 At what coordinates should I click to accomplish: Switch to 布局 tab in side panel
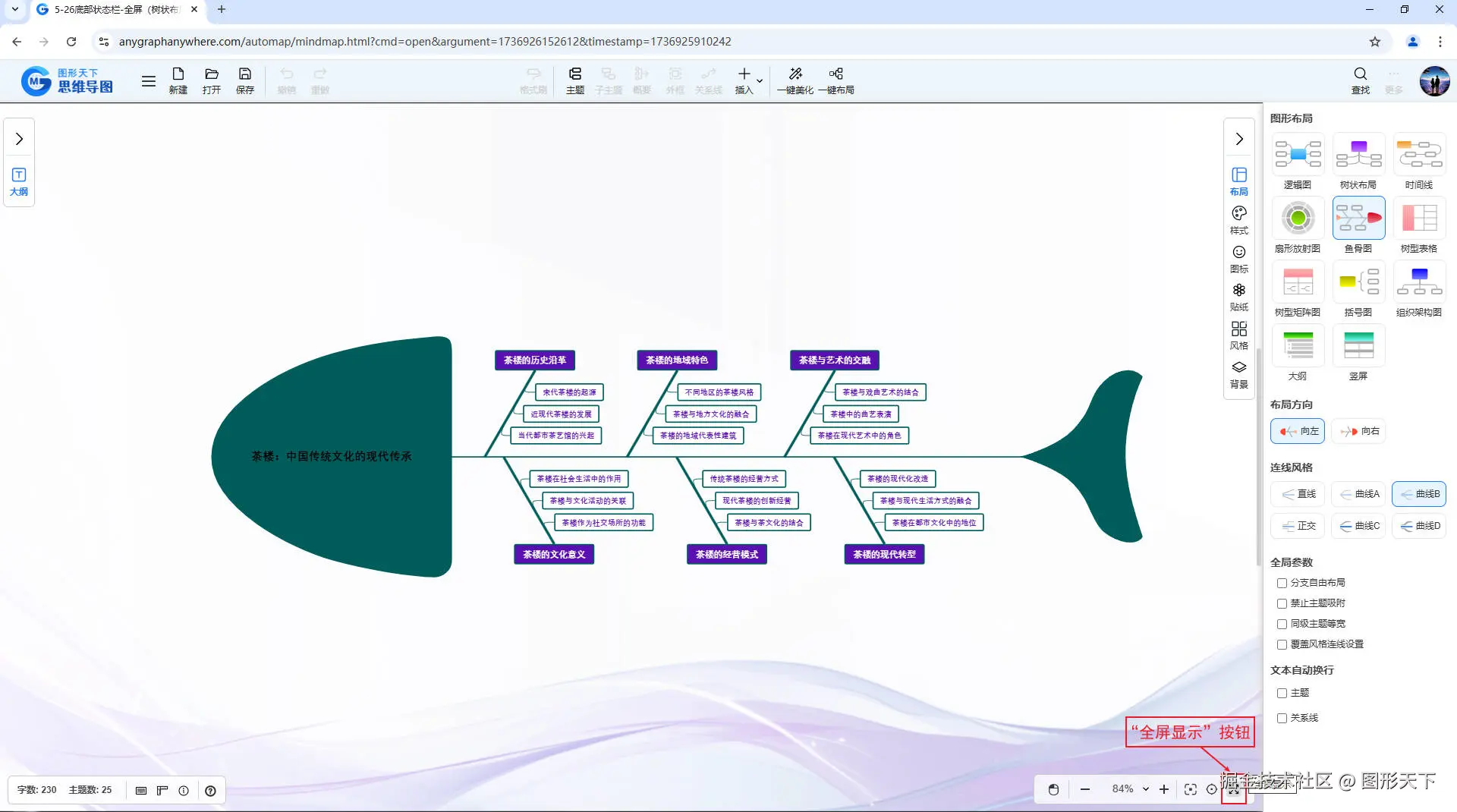(x=1239, y=182)
